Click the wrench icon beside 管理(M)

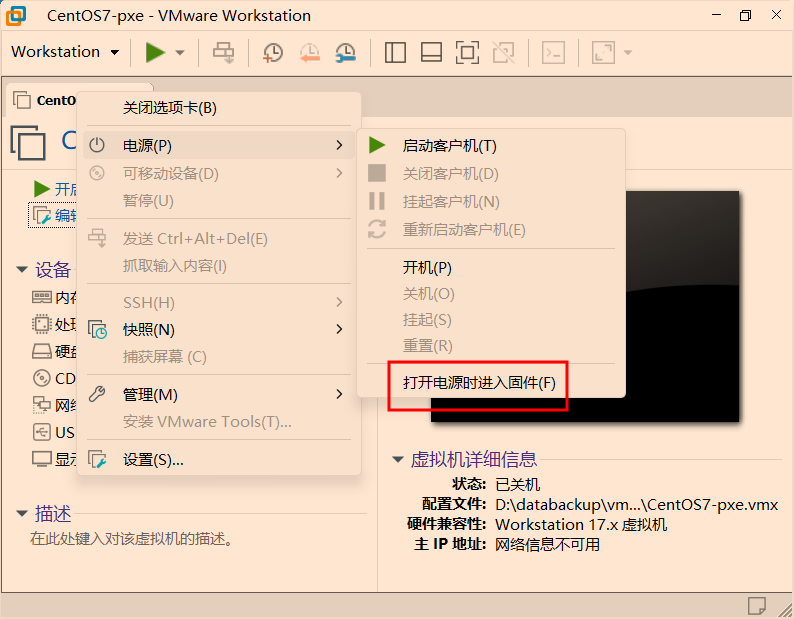pyautogui.click(x=97, y=394)
